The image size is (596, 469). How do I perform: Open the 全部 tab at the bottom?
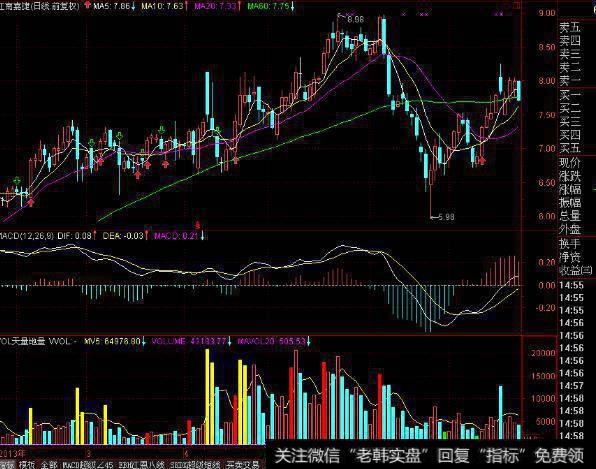tap(49, 465)
